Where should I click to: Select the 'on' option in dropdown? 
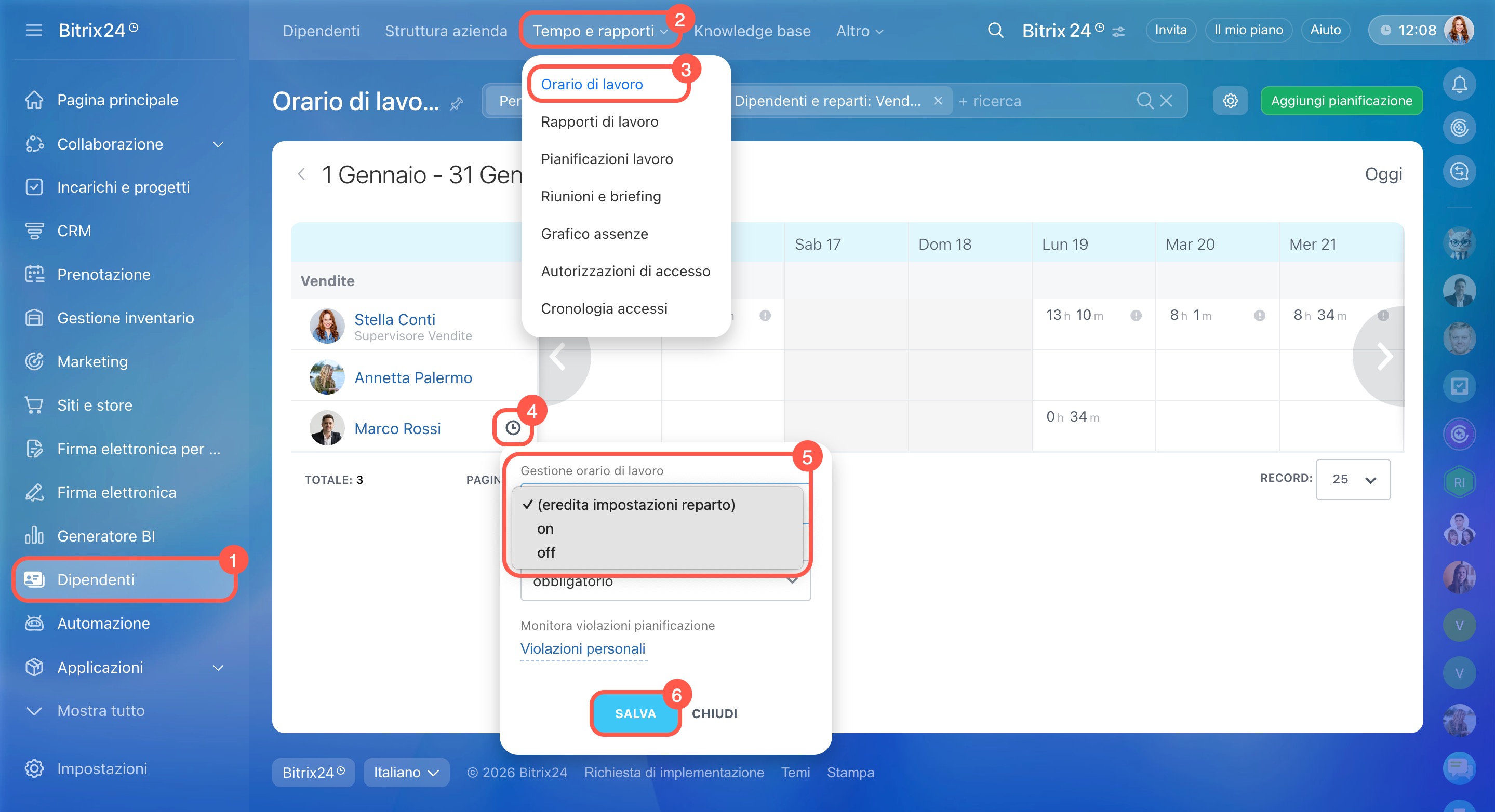coord(545,529)
